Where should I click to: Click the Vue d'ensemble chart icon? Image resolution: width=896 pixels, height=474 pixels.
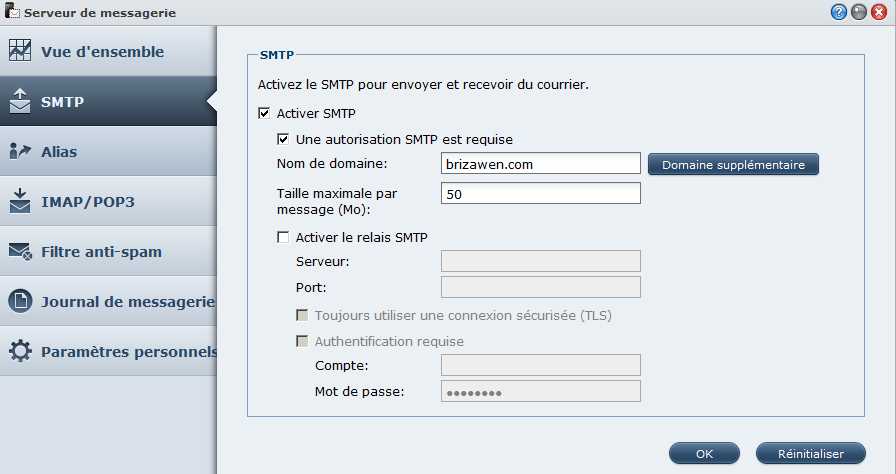(x=20, y=51)
